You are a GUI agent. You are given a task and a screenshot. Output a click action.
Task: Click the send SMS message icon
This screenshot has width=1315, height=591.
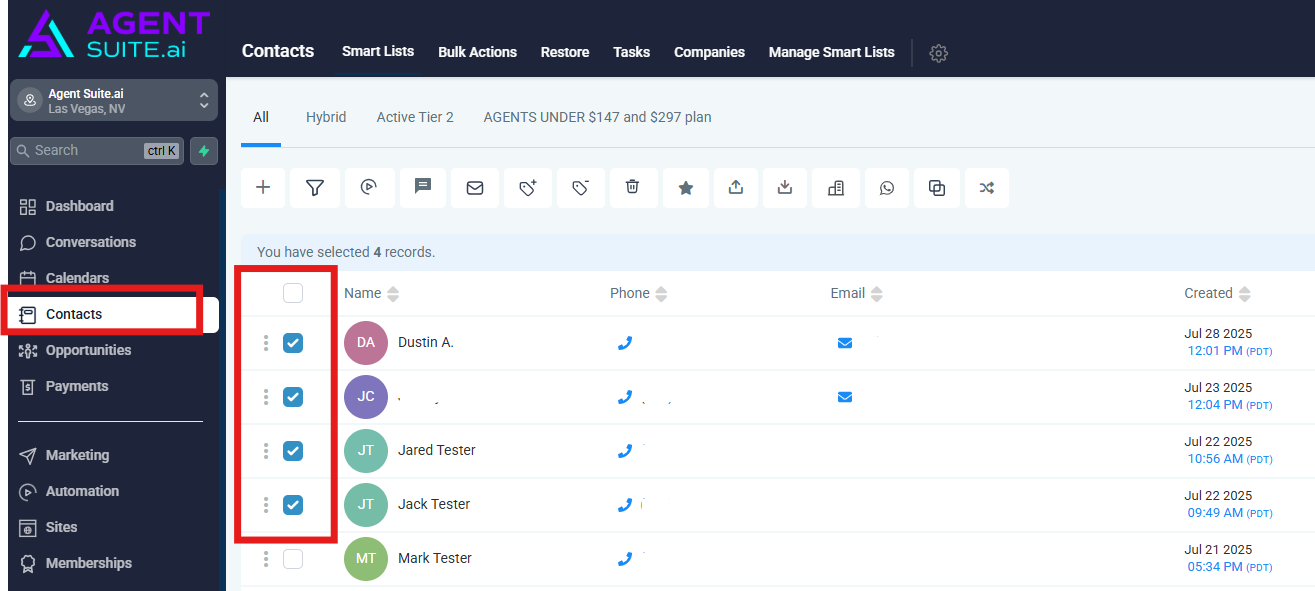[x=423, y=187]
